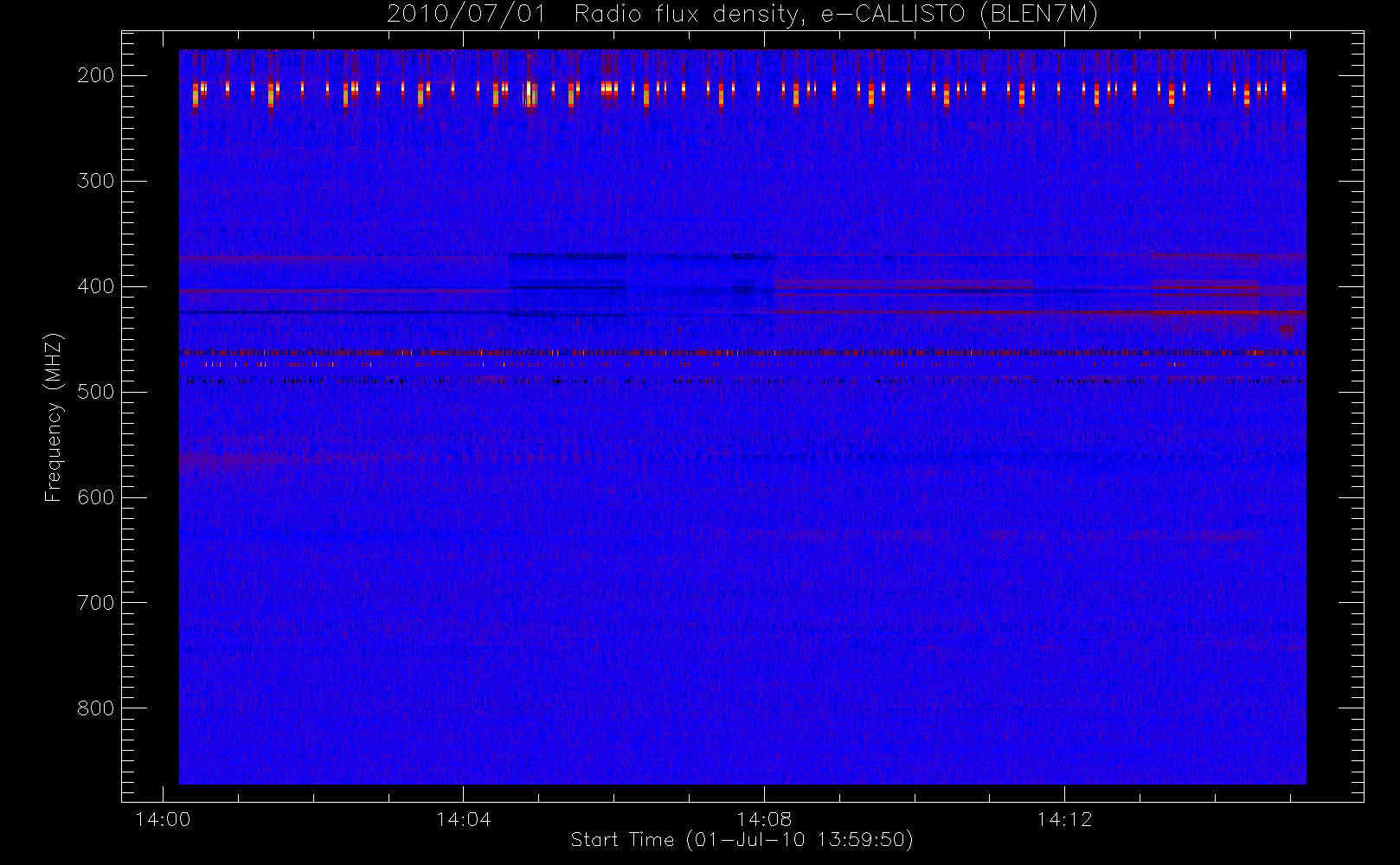Click the 700 frequency tick label
Screen dimensions: 1400x865
(96, 603)
